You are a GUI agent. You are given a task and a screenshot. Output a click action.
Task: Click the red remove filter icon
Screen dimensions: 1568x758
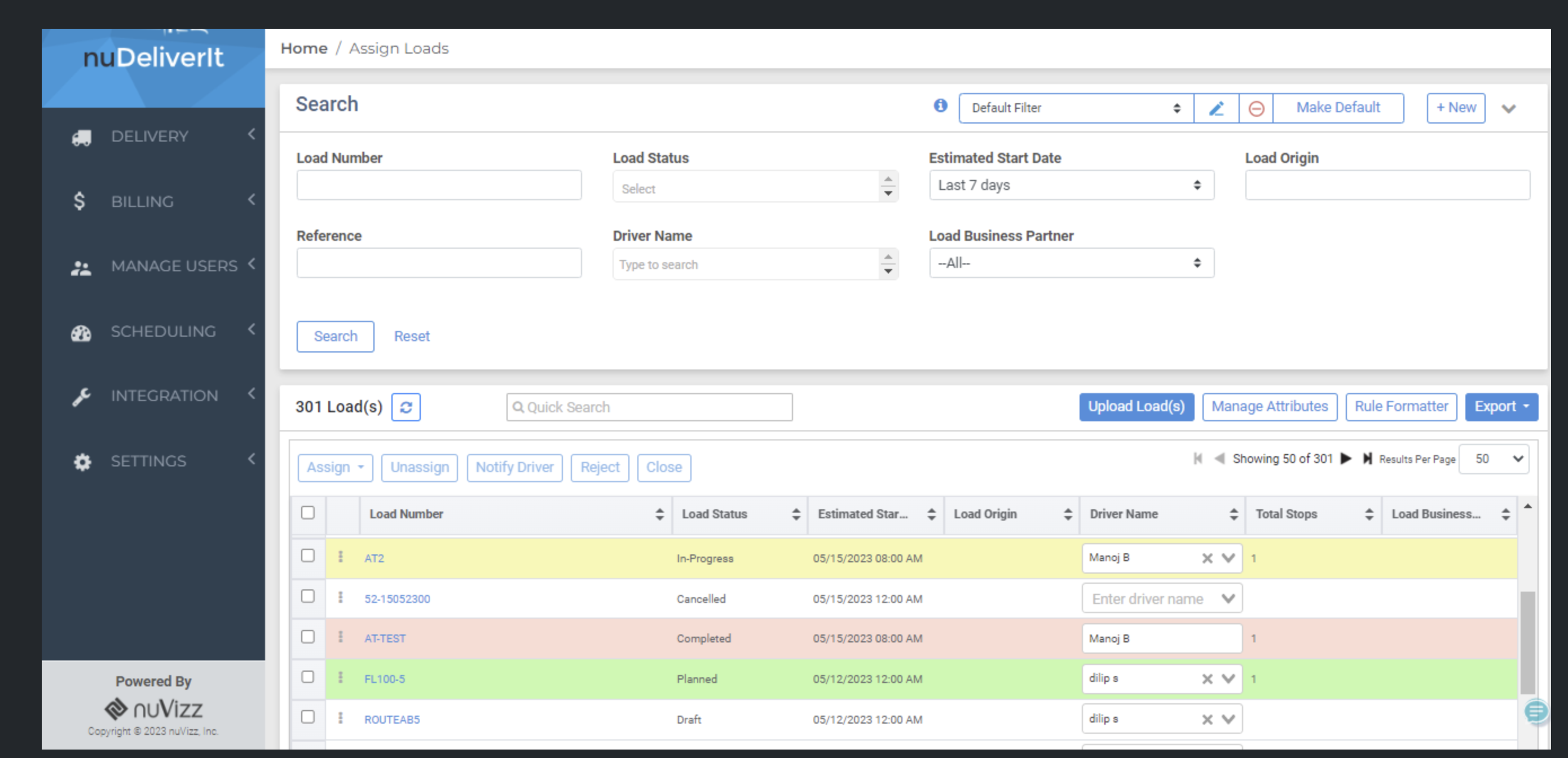[x=1256, y=108]
